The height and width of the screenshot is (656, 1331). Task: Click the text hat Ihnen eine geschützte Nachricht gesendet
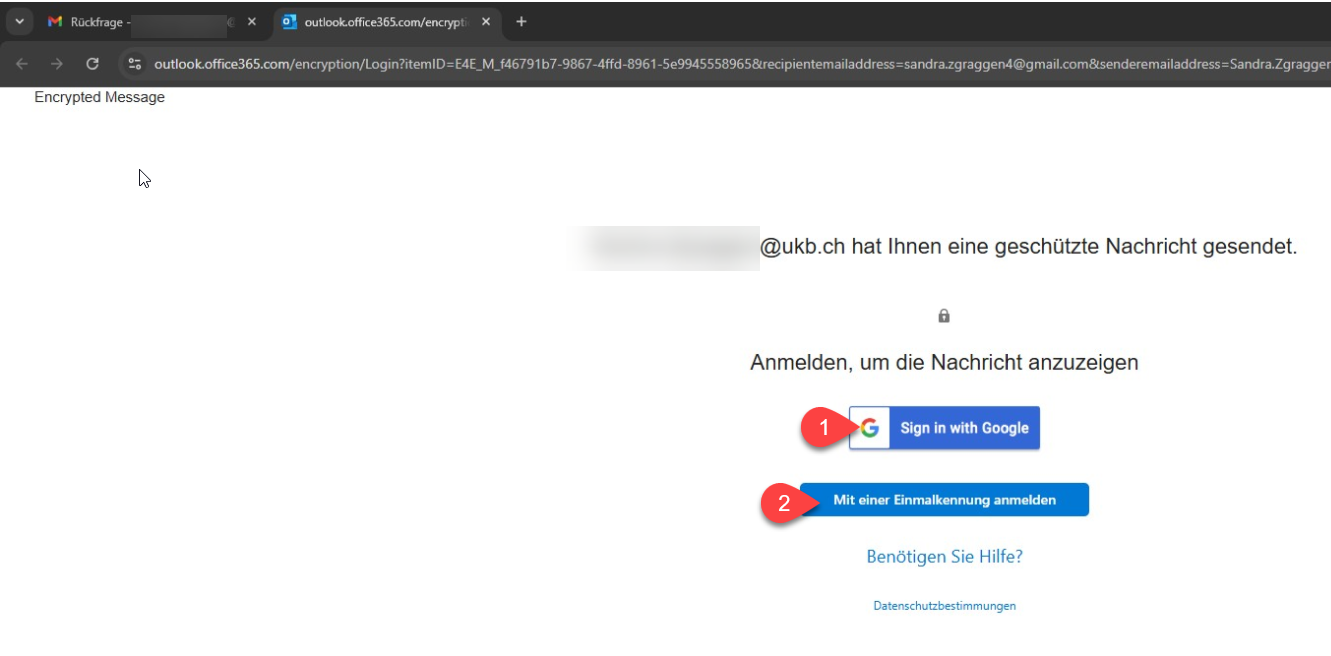click(x=1075, y=247)
